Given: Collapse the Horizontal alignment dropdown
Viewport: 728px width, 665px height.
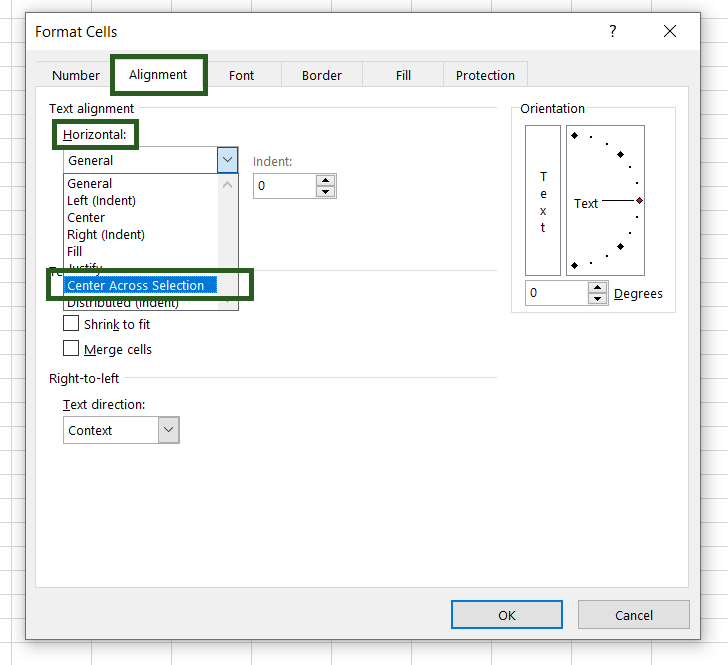Looking at the screenshot, I should [x=227, y=160].
